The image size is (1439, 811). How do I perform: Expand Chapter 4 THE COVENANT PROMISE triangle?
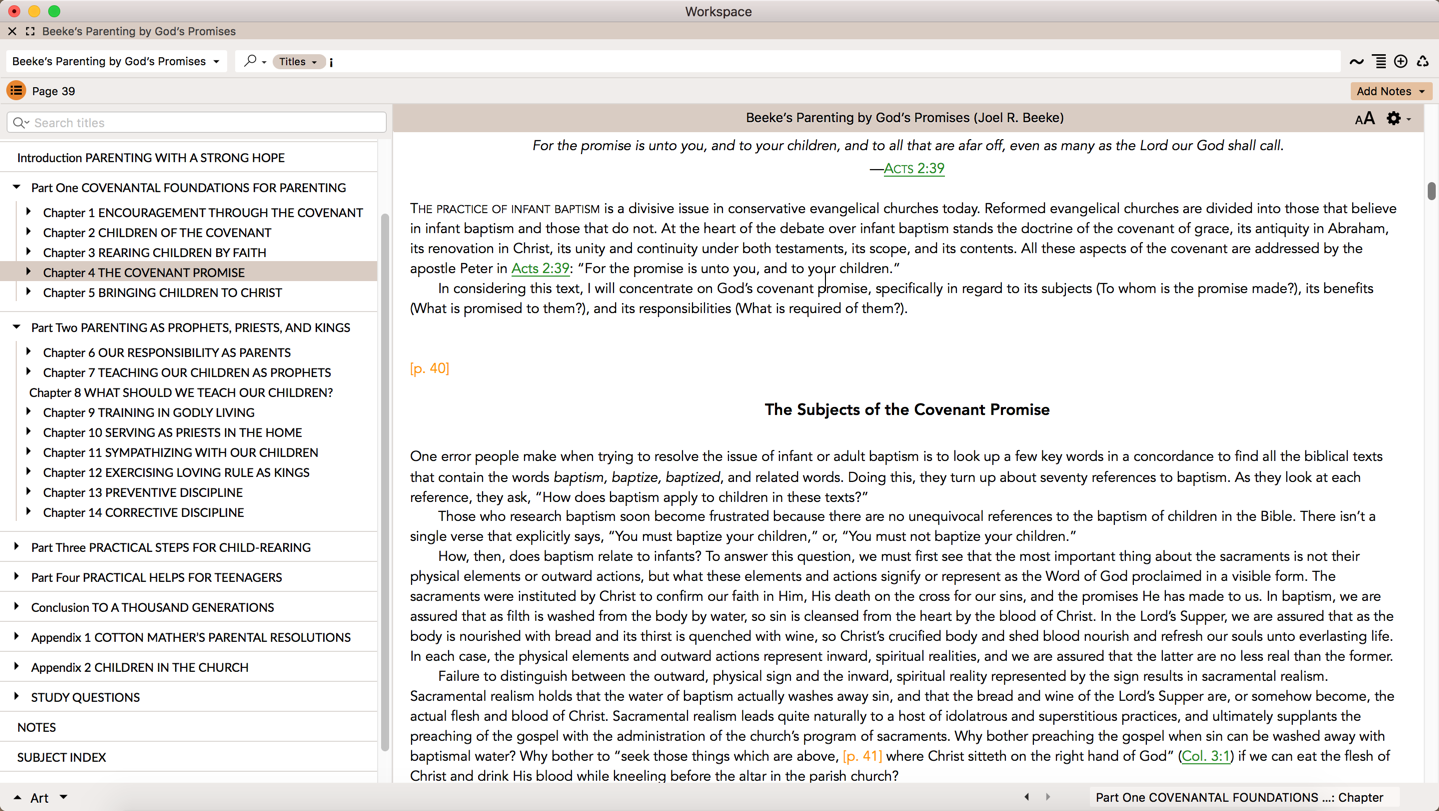click(x=29, y=272)
